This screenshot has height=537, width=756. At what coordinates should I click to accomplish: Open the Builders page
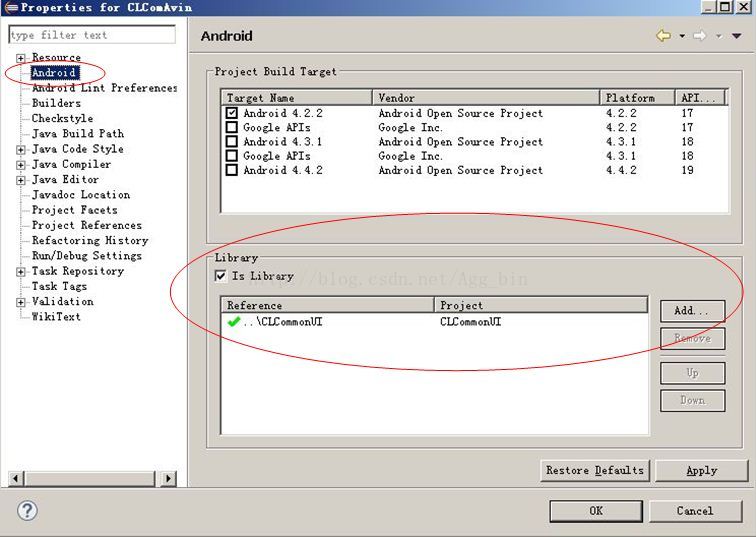pyautogui.click(x=56, y=103)
